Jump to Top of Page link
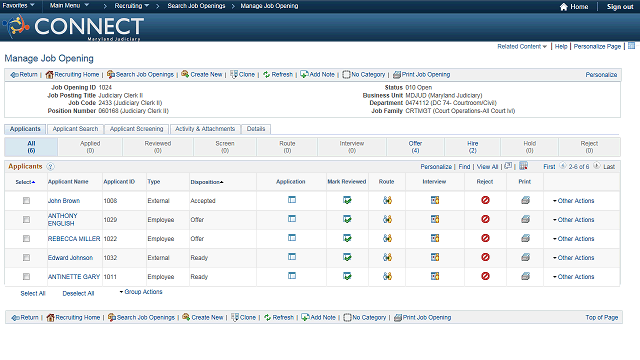 [602, 318]
